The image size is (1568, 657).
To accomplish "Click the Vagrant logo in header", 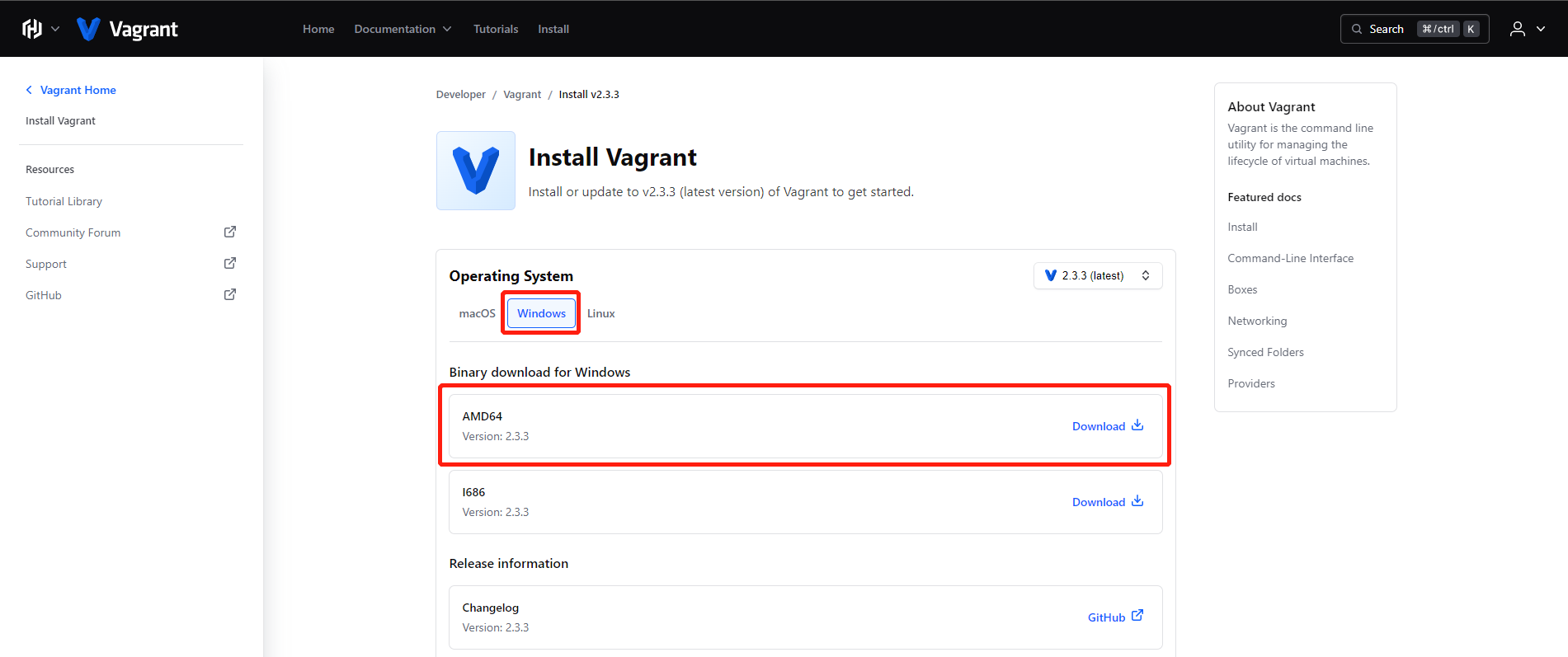I will (128, 29).
